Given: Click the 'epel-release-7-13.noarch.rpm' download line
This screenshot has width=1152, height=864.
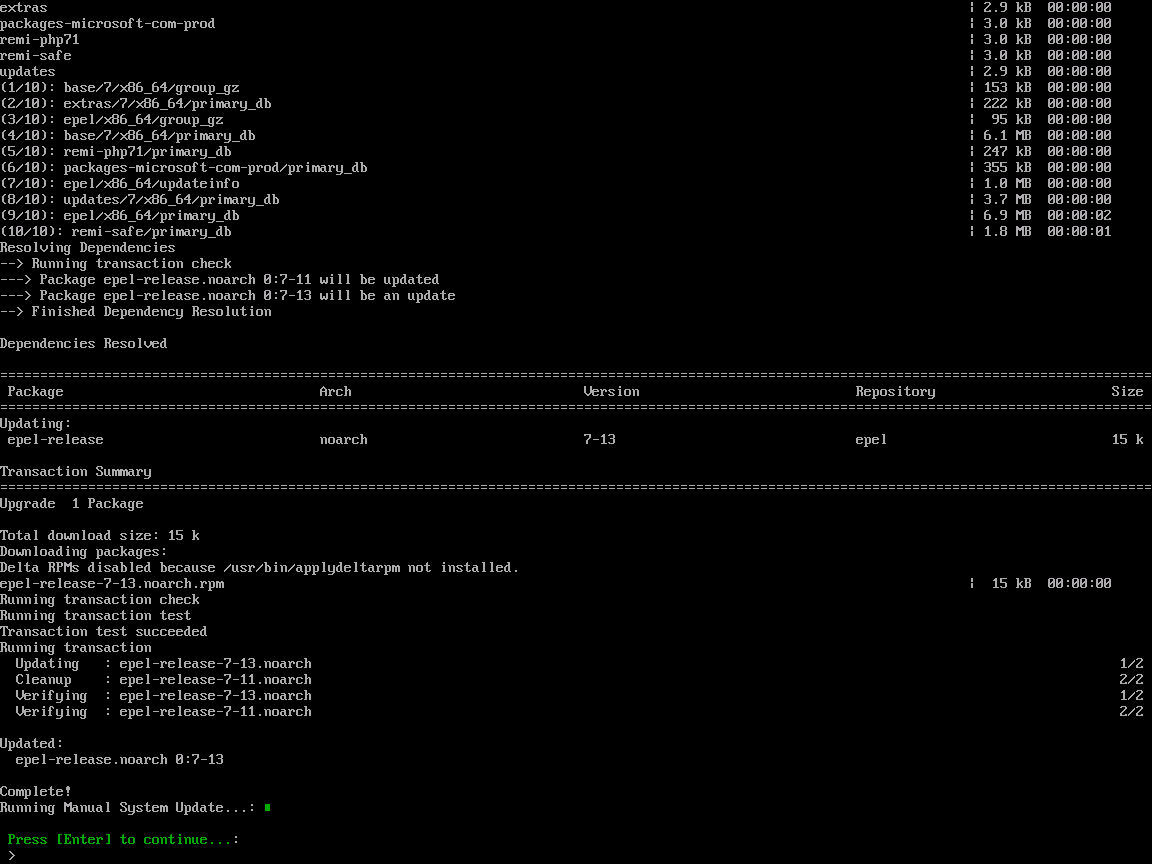Looking at the screenshot, I should [112, 584].
